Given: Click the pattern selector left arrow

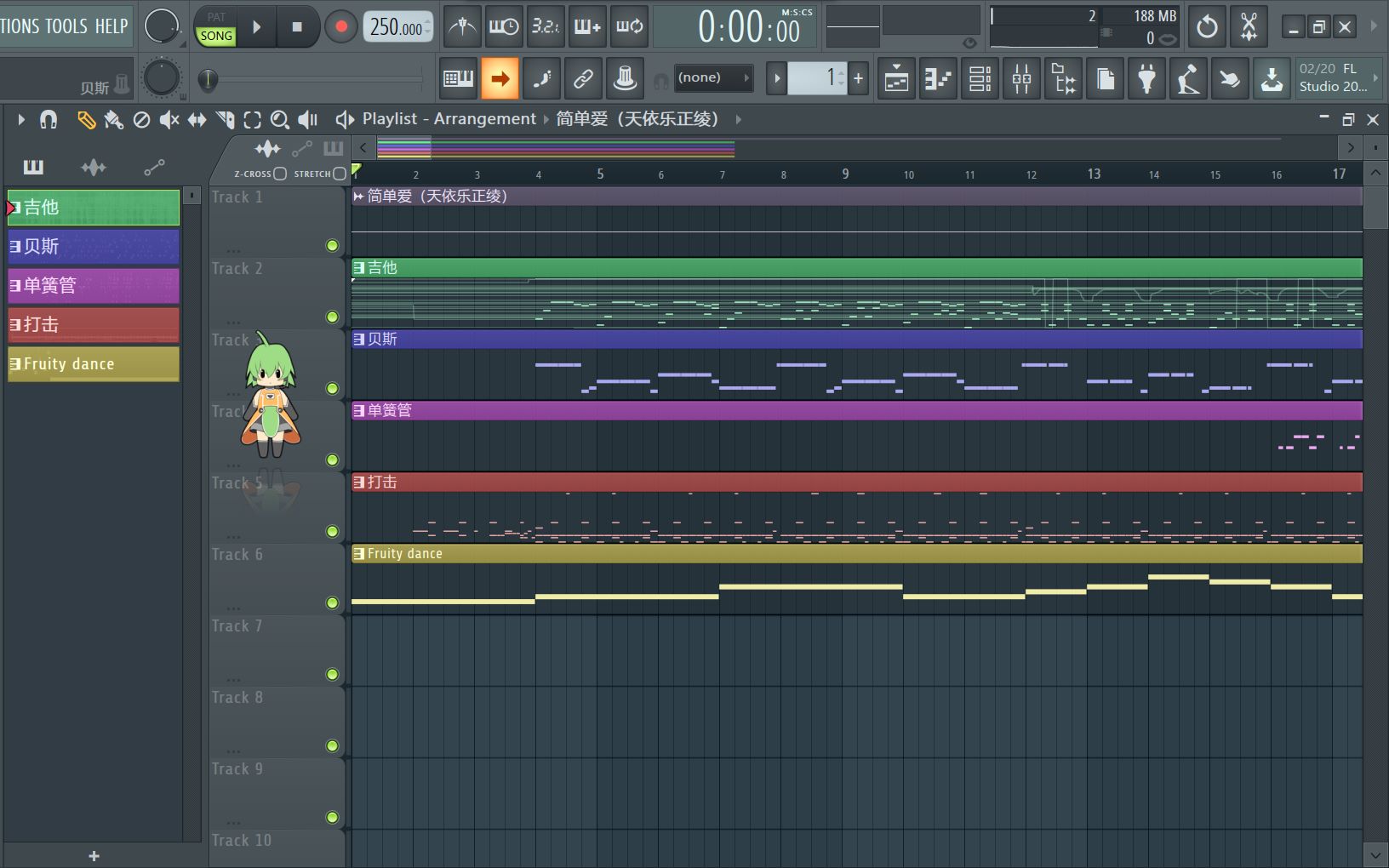Looking at the screenshot, I should (776, 78).
